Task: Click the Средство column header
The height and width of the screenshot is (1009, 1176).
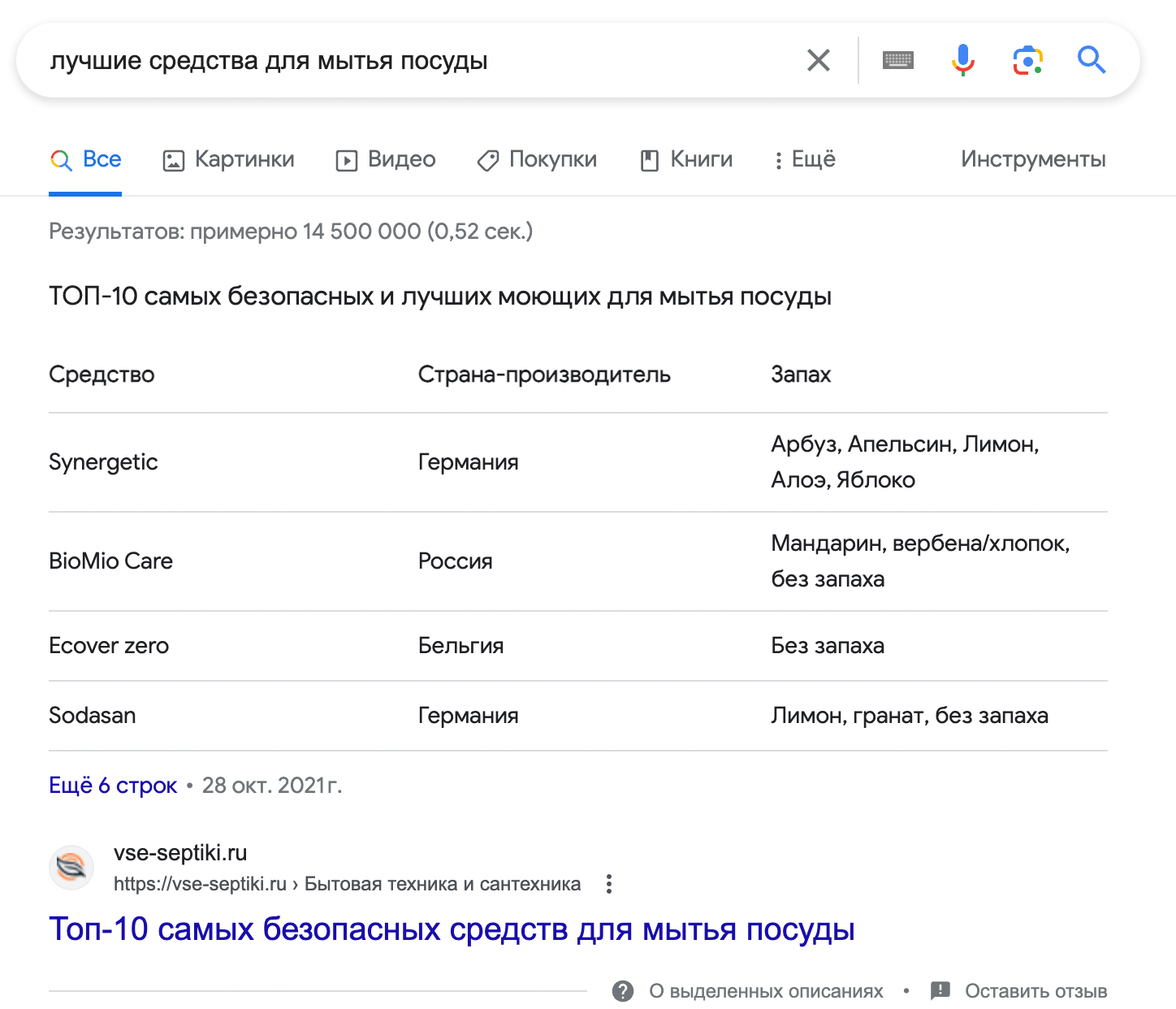Action: point(102,375)
